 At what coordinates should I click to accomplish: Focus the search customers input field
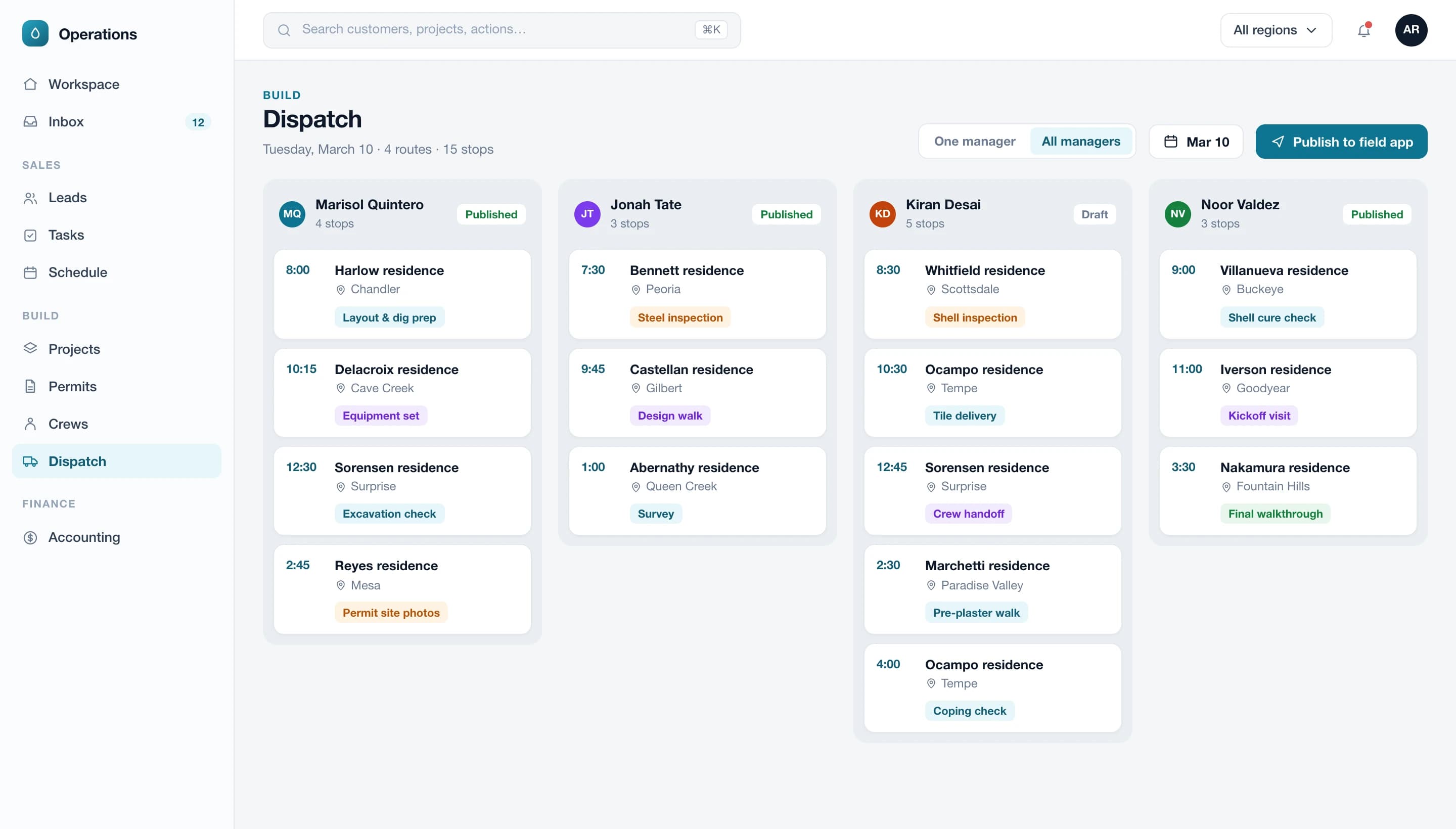coord(501,30)
